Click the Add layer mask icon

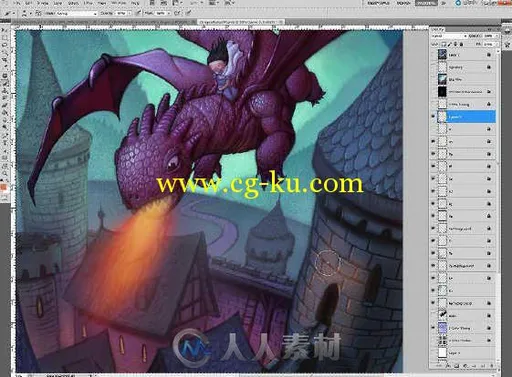coord(457,366)
